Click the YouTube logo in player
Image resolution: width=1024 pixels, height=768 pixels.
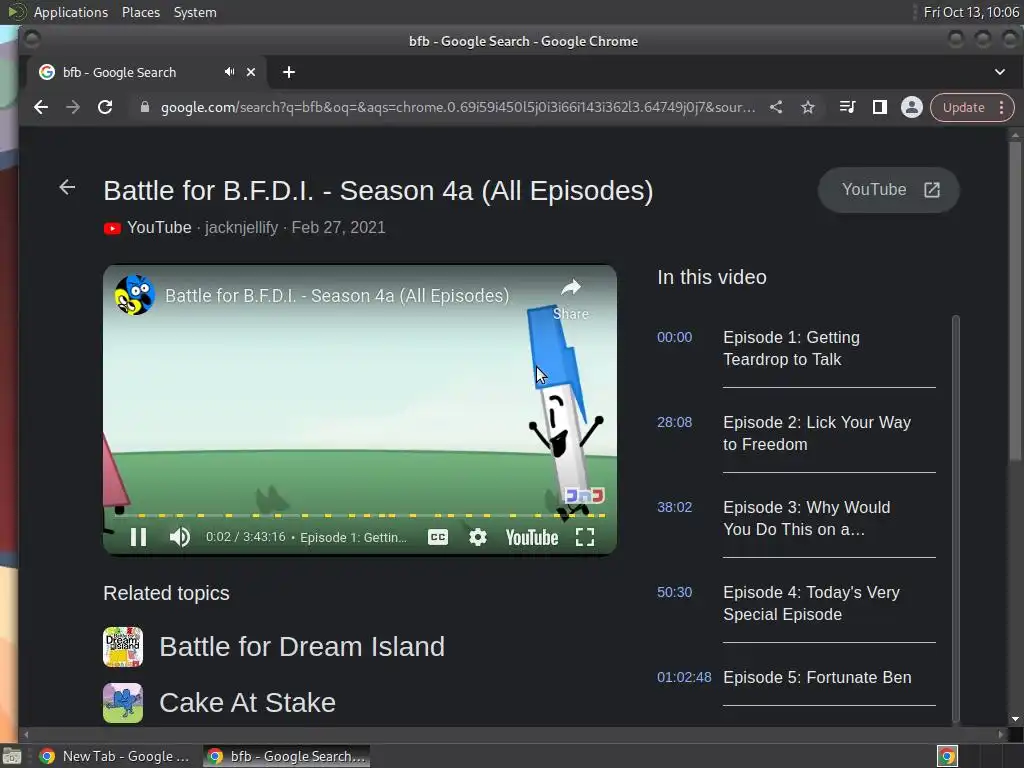(532, 537)
